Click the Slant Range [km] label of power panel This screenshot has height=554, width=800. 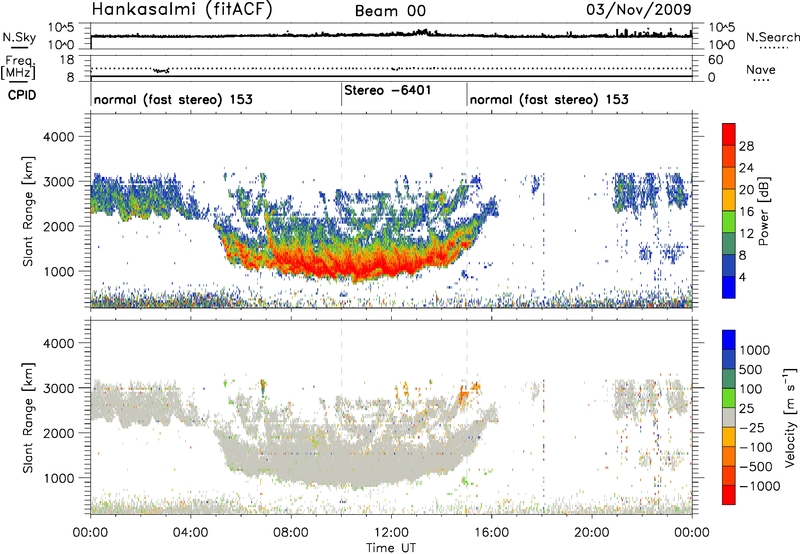pyautogui.click(x=28, y=211)
